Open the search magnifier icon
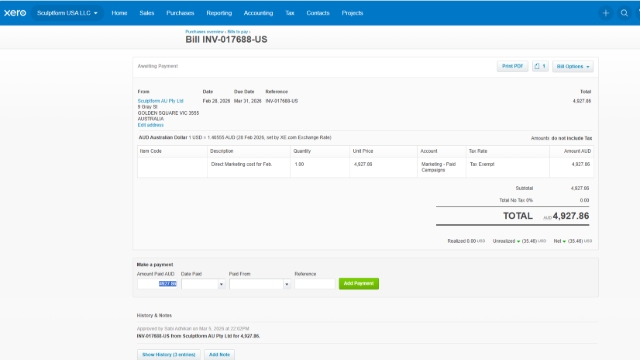 coord(624,13)
